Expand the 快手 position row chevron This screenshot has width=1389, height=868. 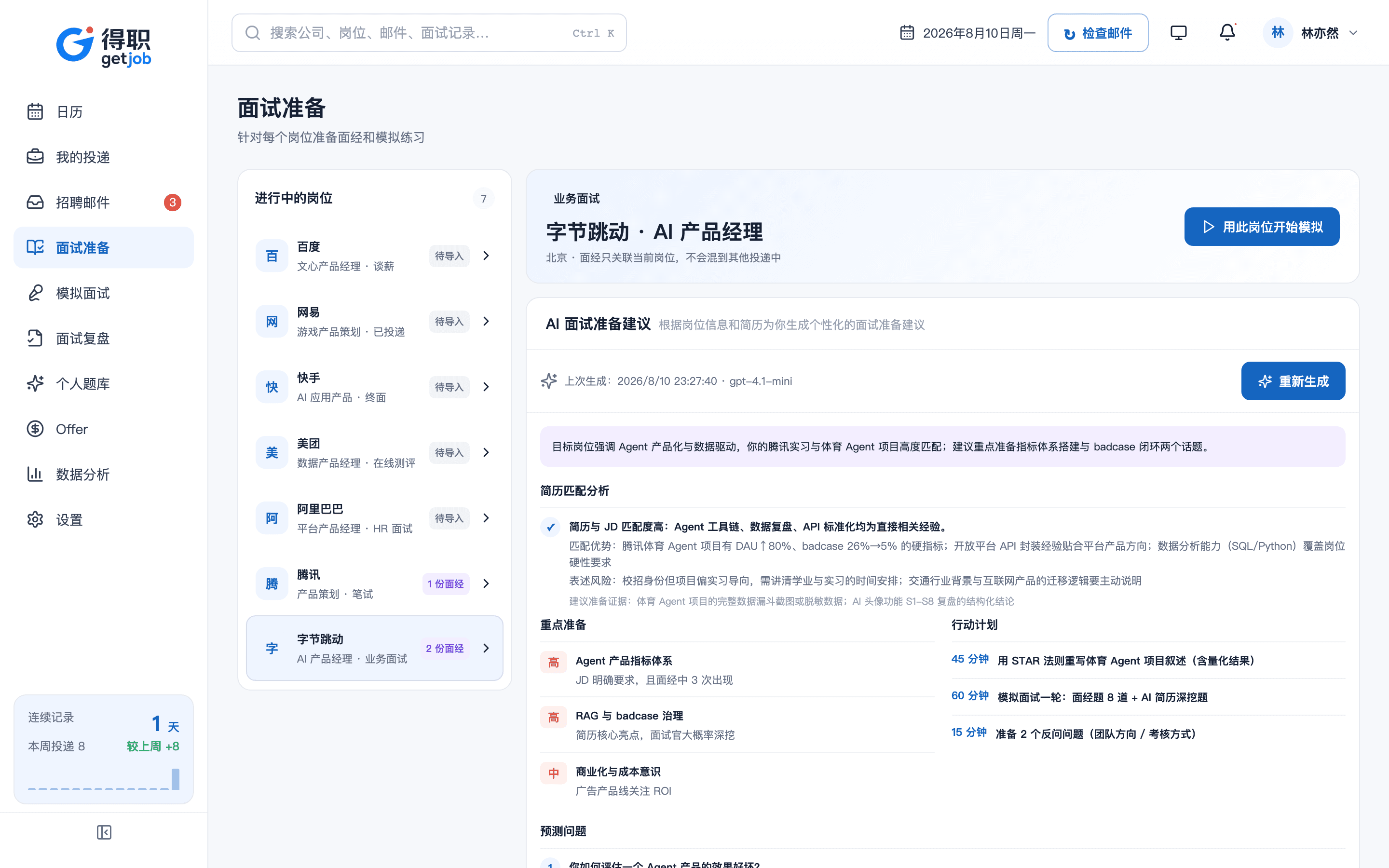pos(486,387)
